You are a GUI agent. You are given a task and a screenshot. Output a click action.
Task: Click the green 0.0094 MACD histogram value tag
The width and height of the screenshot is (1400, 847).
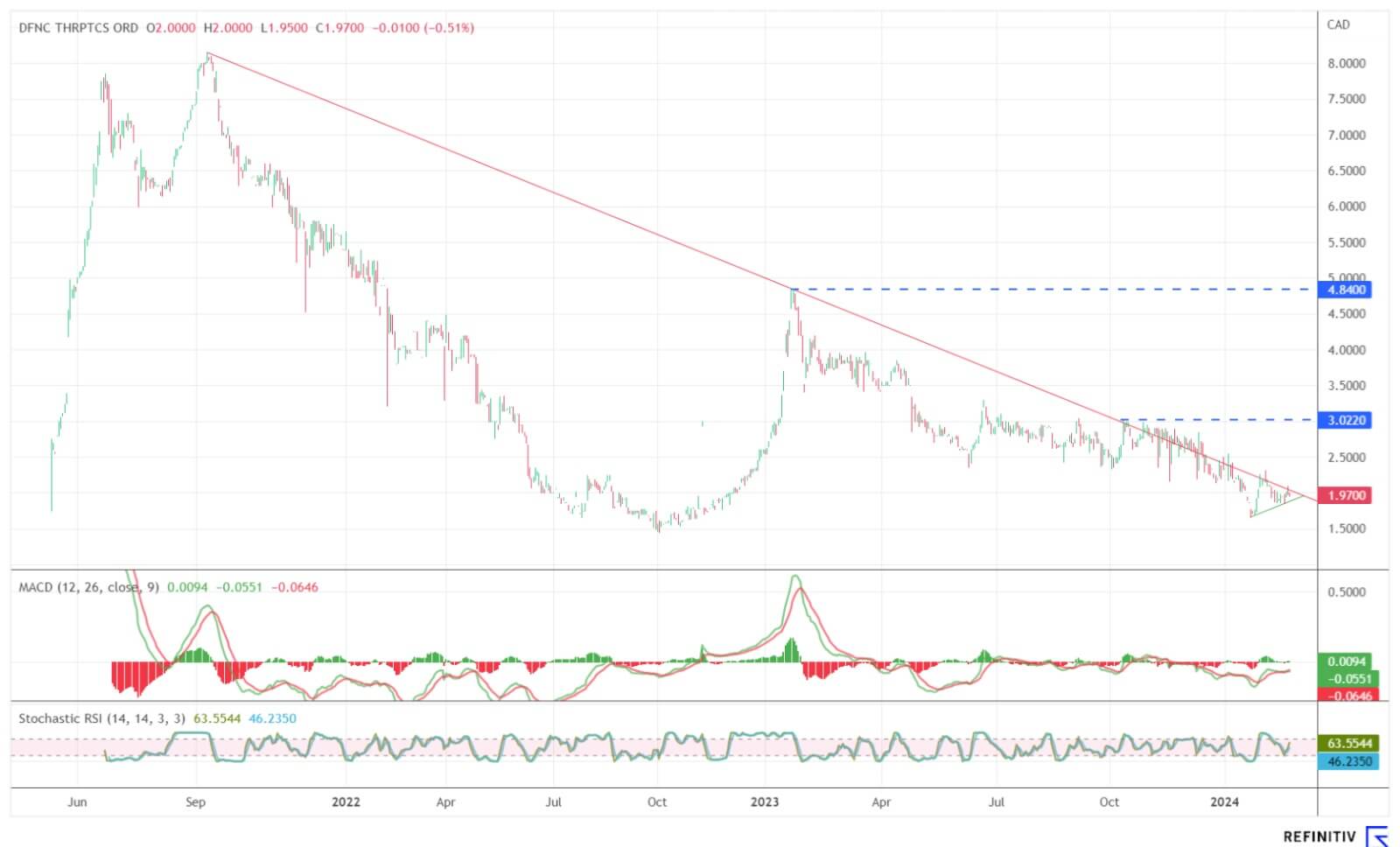pos(1346,661)
